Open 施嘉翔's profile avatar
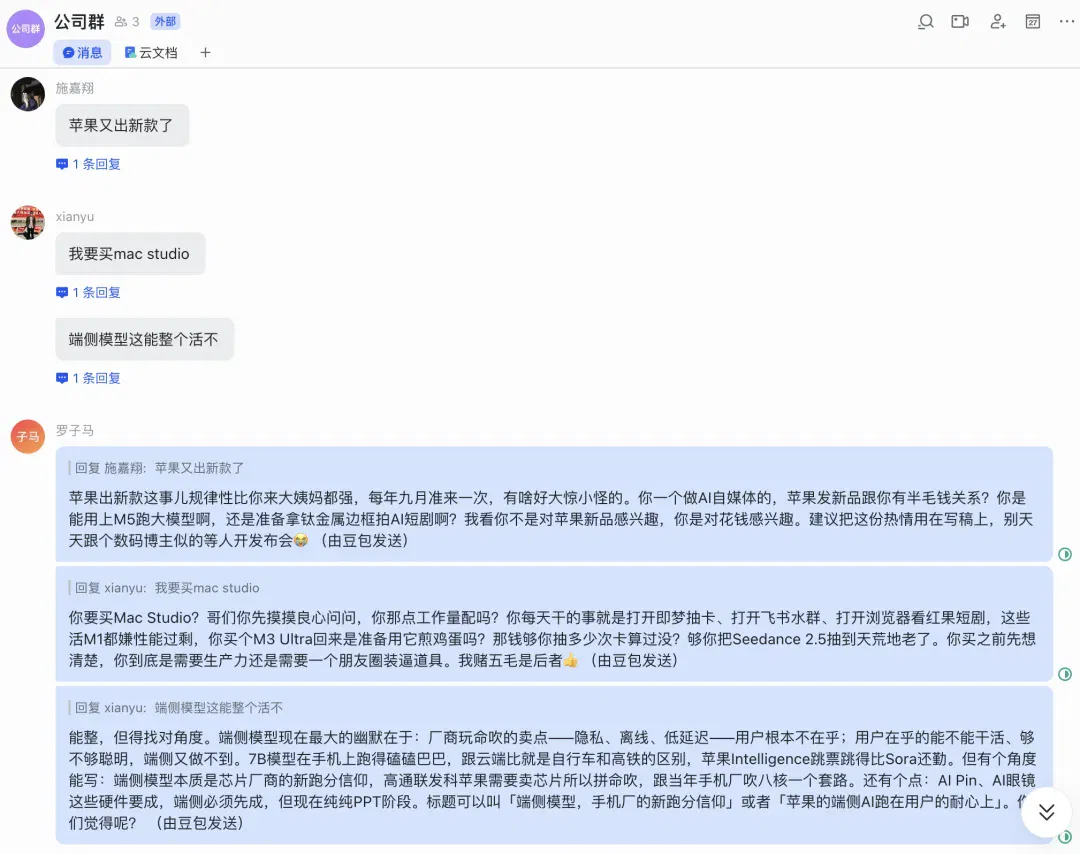This screenshot has width=1080, height=854. click(x=28, y=94)
